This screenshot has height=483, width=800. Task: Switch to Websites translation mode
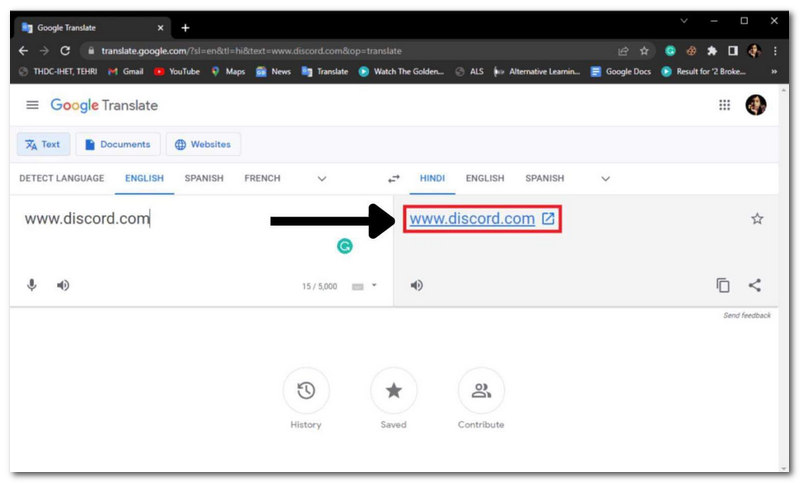click(x=203, y=144)
